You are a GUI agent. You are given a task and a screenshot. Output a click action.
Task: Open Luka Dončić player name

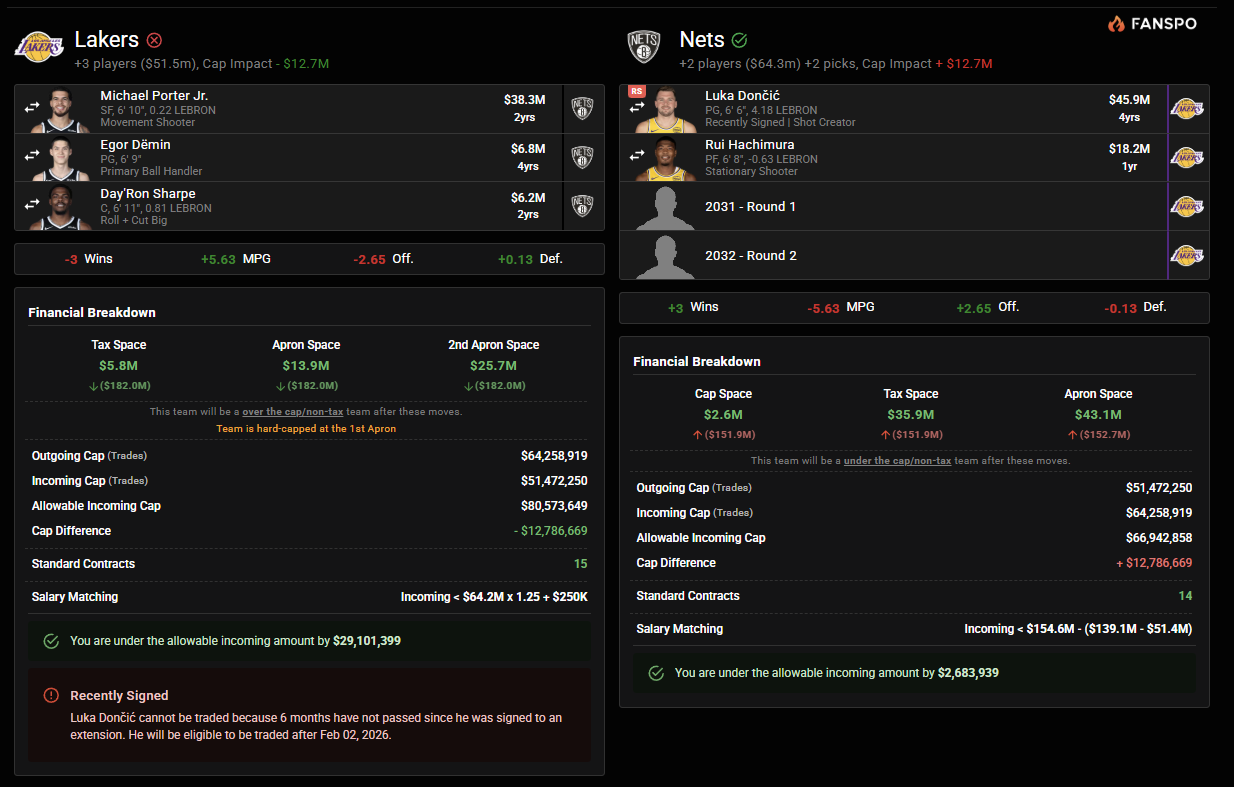pyautogui.click(x=742, y=96)
